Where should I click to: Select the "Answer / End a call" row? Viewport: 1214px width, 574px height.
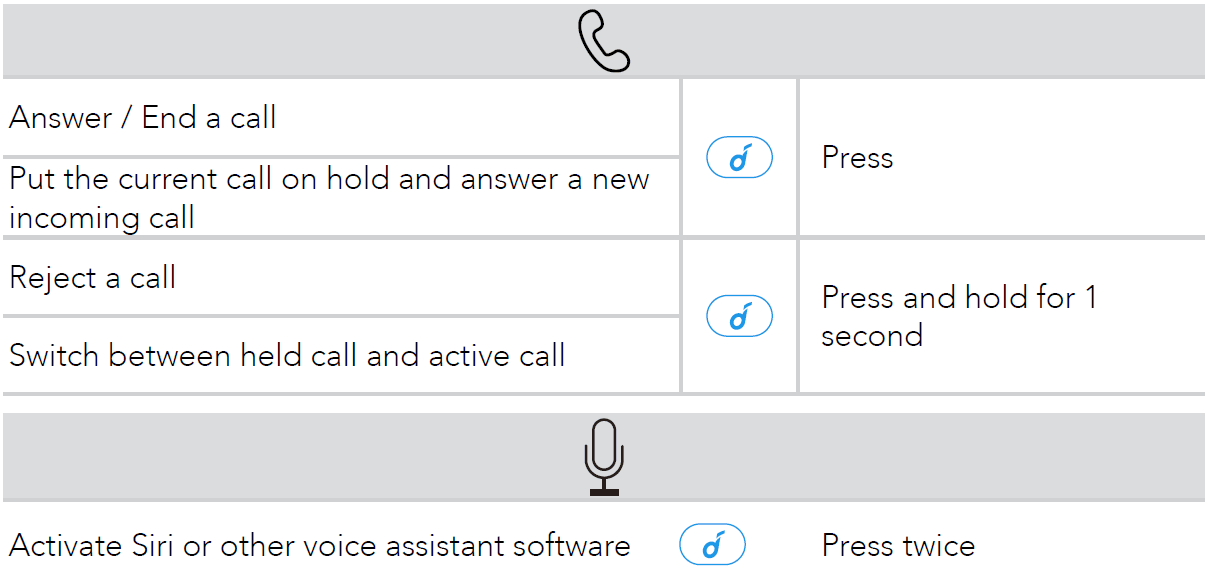pos(143,118)
